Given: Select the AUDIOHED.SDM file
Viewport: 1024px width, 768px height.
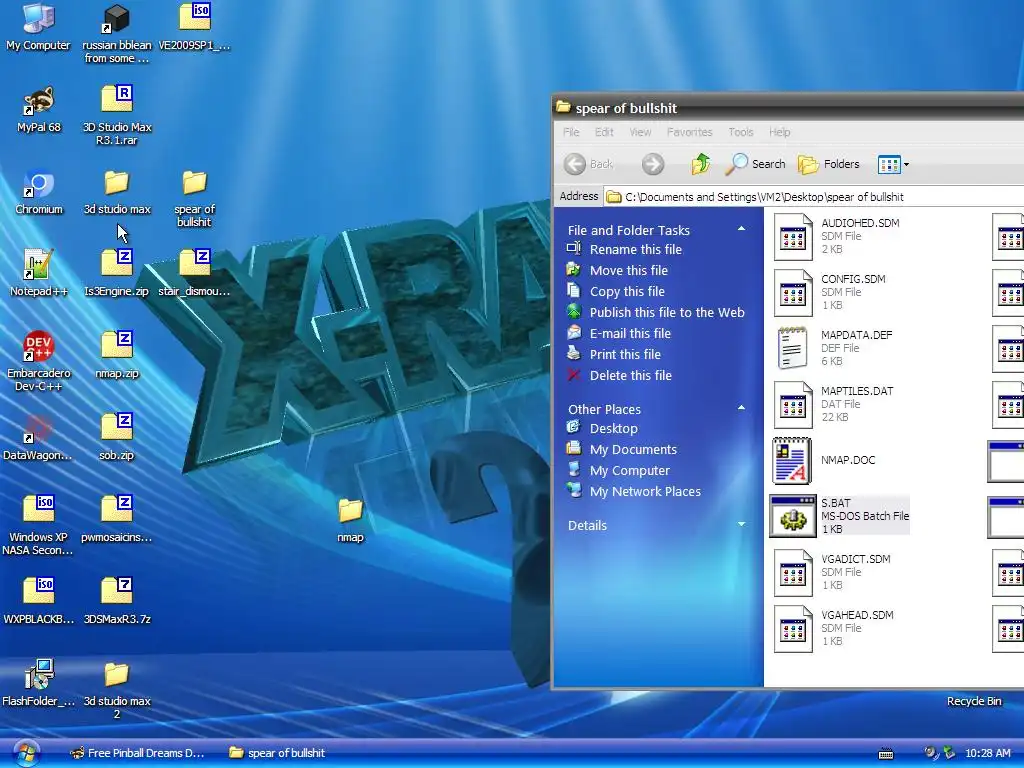Looking at the screenshot, I should point(839,236).
